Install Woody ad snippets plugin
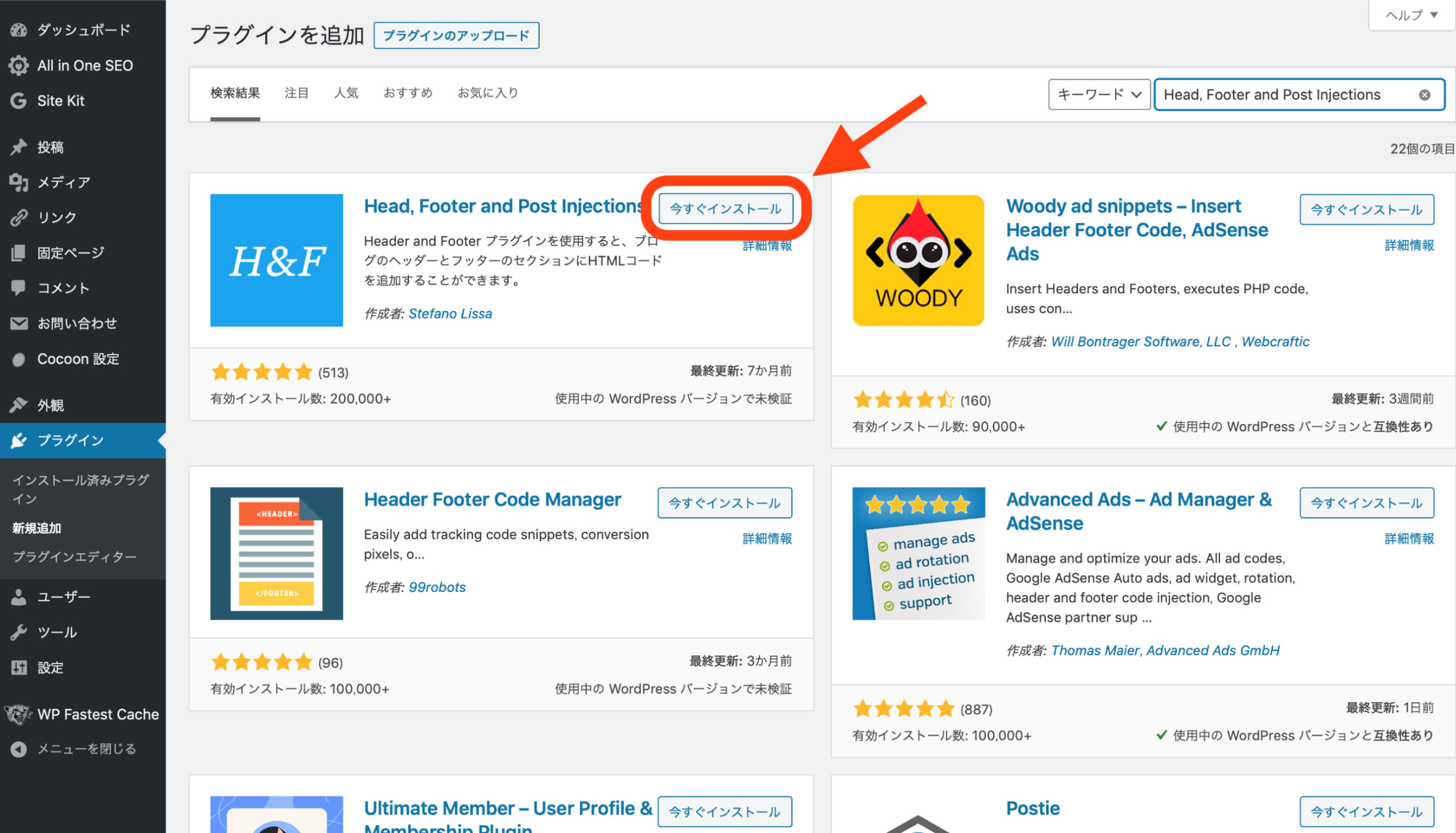1456x833 pixels. click(x=1367, y=209)
